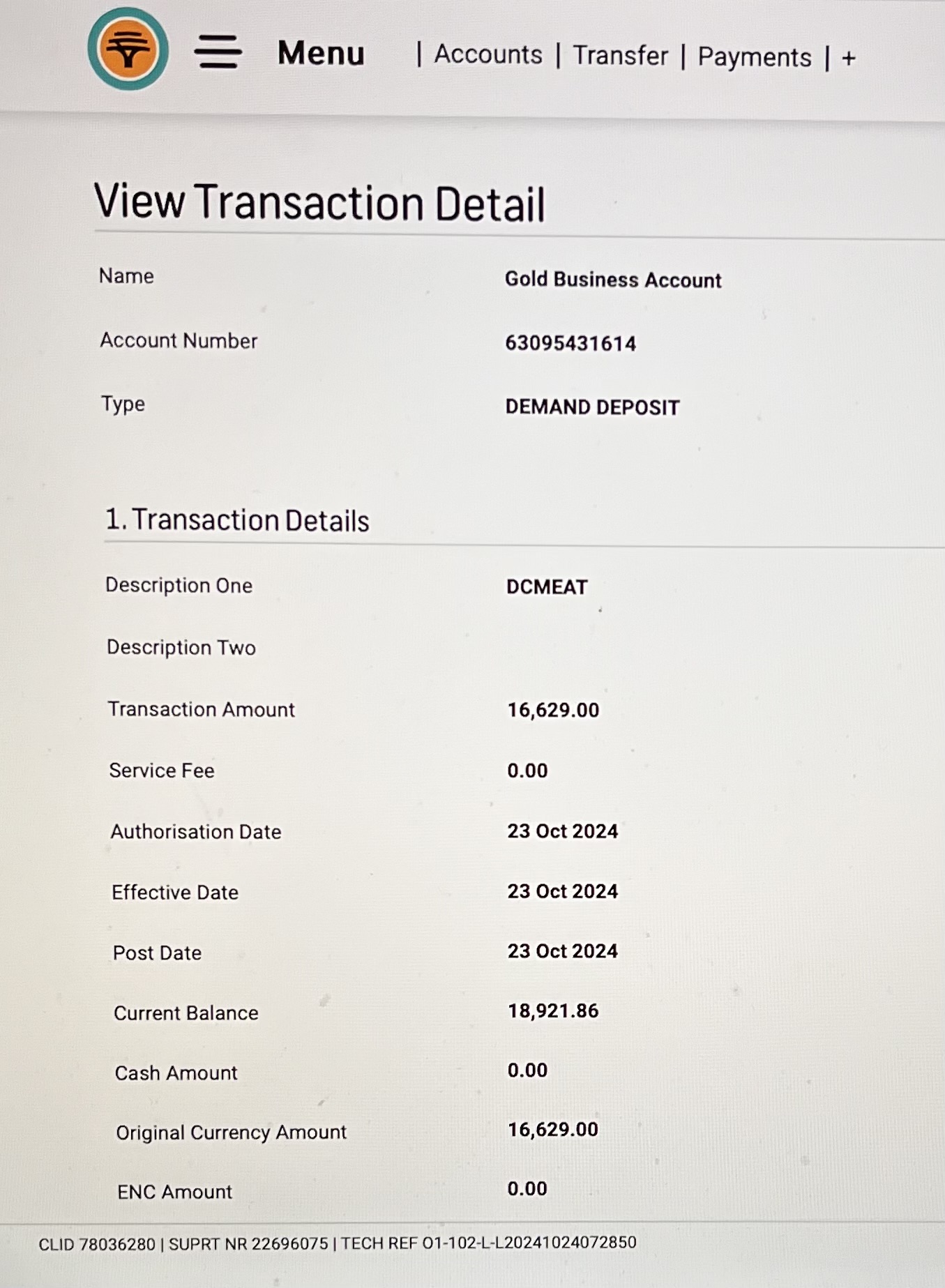Viewport: 945px width, 1288px height.
Task: Click the Authorisation Date value
Action: 562,831
